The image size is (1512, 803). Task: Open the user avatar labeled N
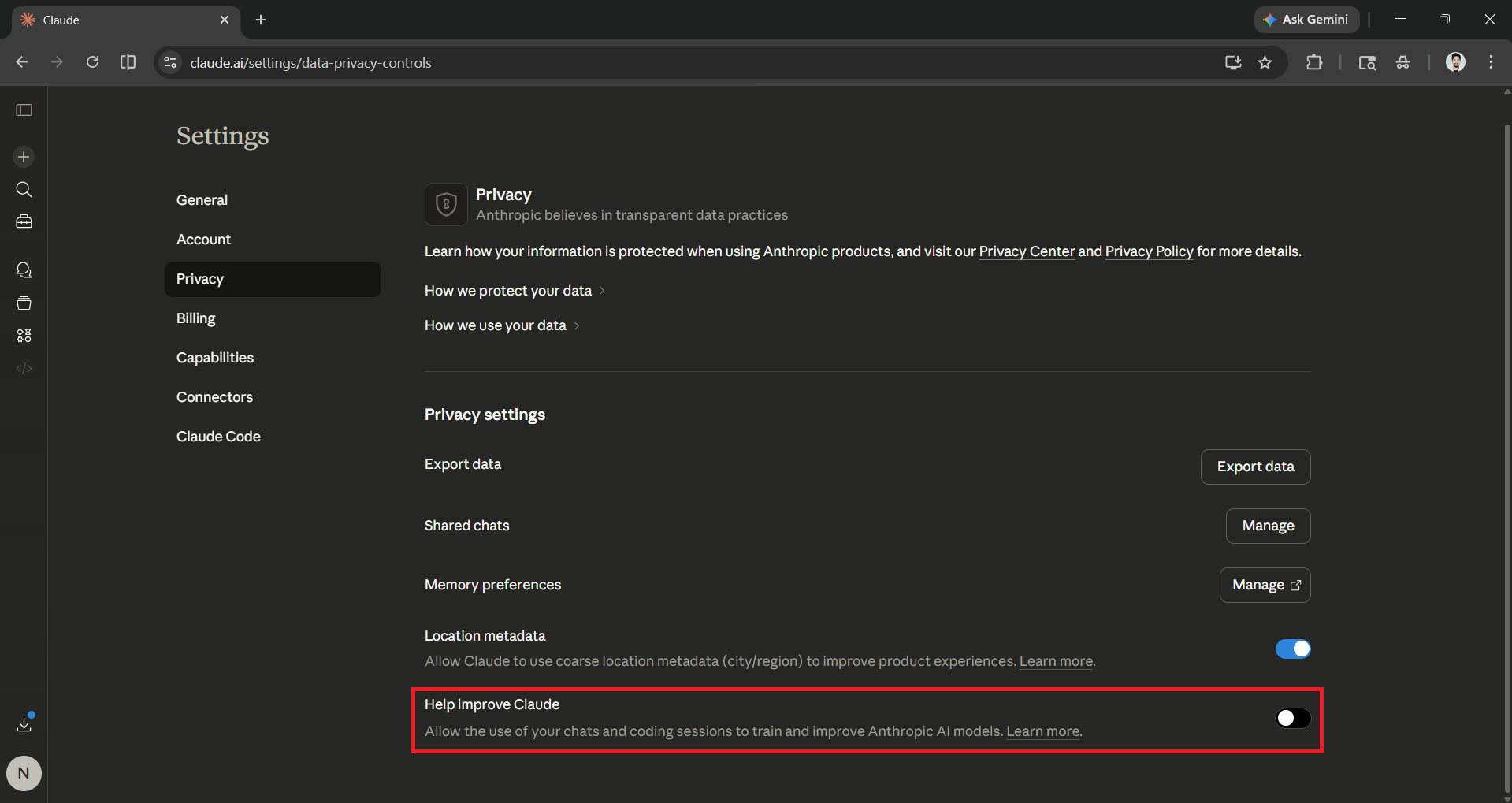tap(24, 773)
